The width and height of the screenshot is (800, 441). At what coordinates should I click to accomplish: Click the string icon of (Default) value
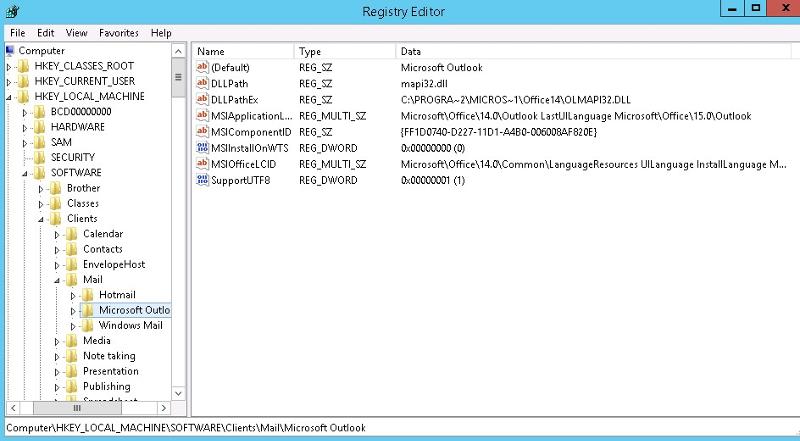point(203,67)
